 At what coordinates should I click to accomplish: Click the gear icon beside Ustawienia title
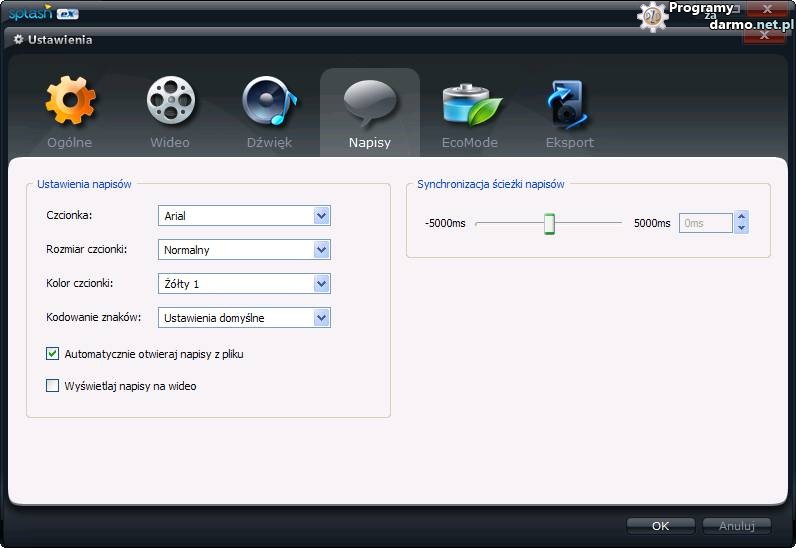(18, 40)
